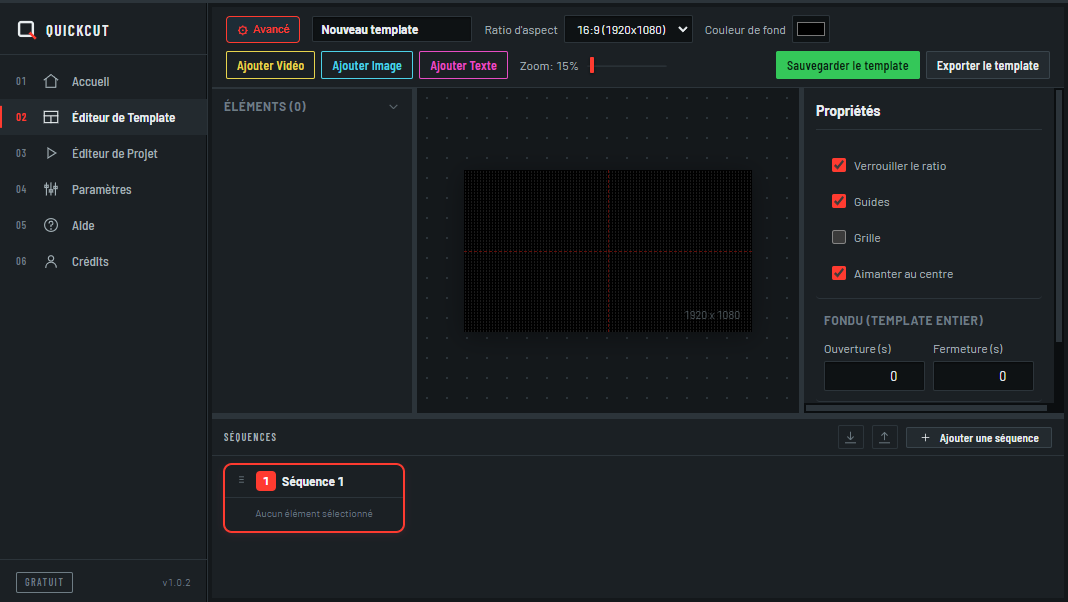The width and height of the screenshot is (1068, 602).
Task: Click the Ajouter Image button
Action: tap(367, 65)
